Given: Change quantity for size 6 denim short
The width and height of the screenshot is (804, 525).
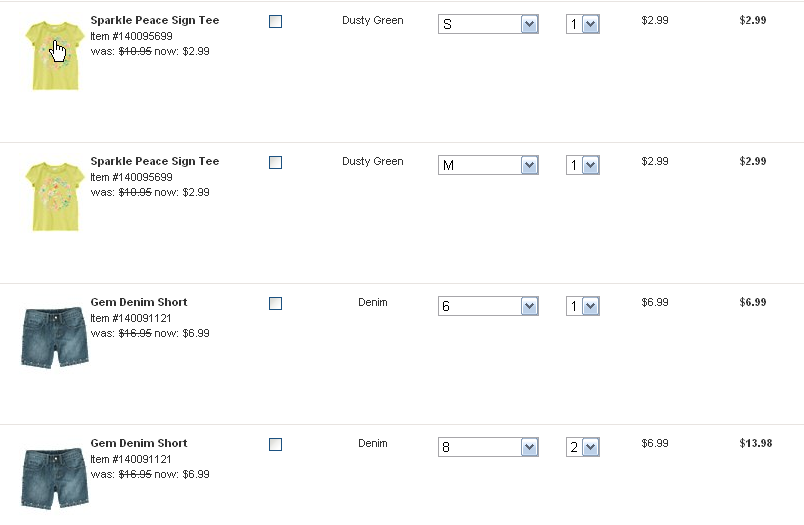Looking at the screenshot, I should pos(582,306).
